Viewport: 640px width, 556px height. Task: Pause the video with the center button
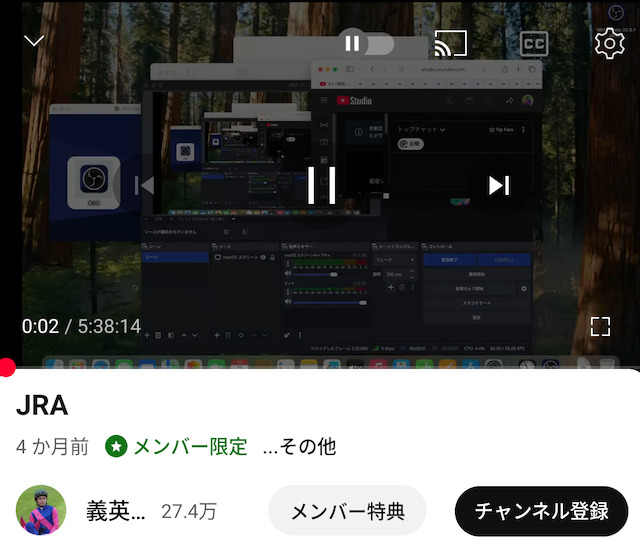point(321,185)
